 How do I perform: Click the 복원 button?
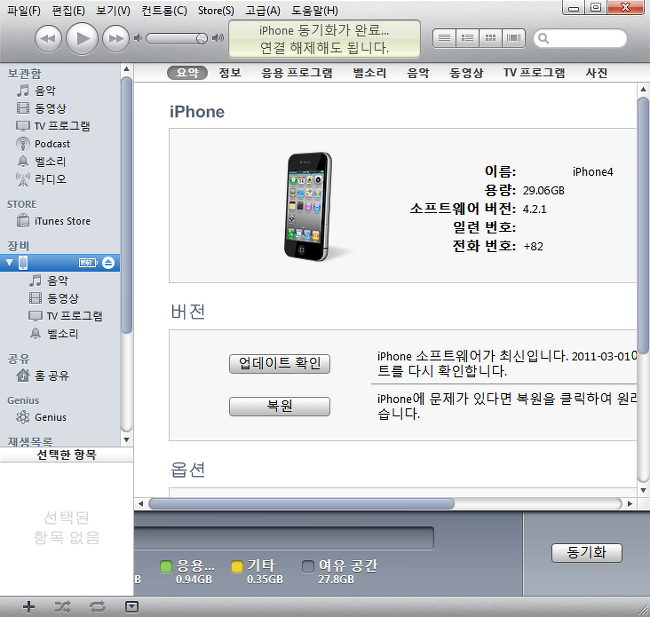pyautogui.click(x=279, y=406)
